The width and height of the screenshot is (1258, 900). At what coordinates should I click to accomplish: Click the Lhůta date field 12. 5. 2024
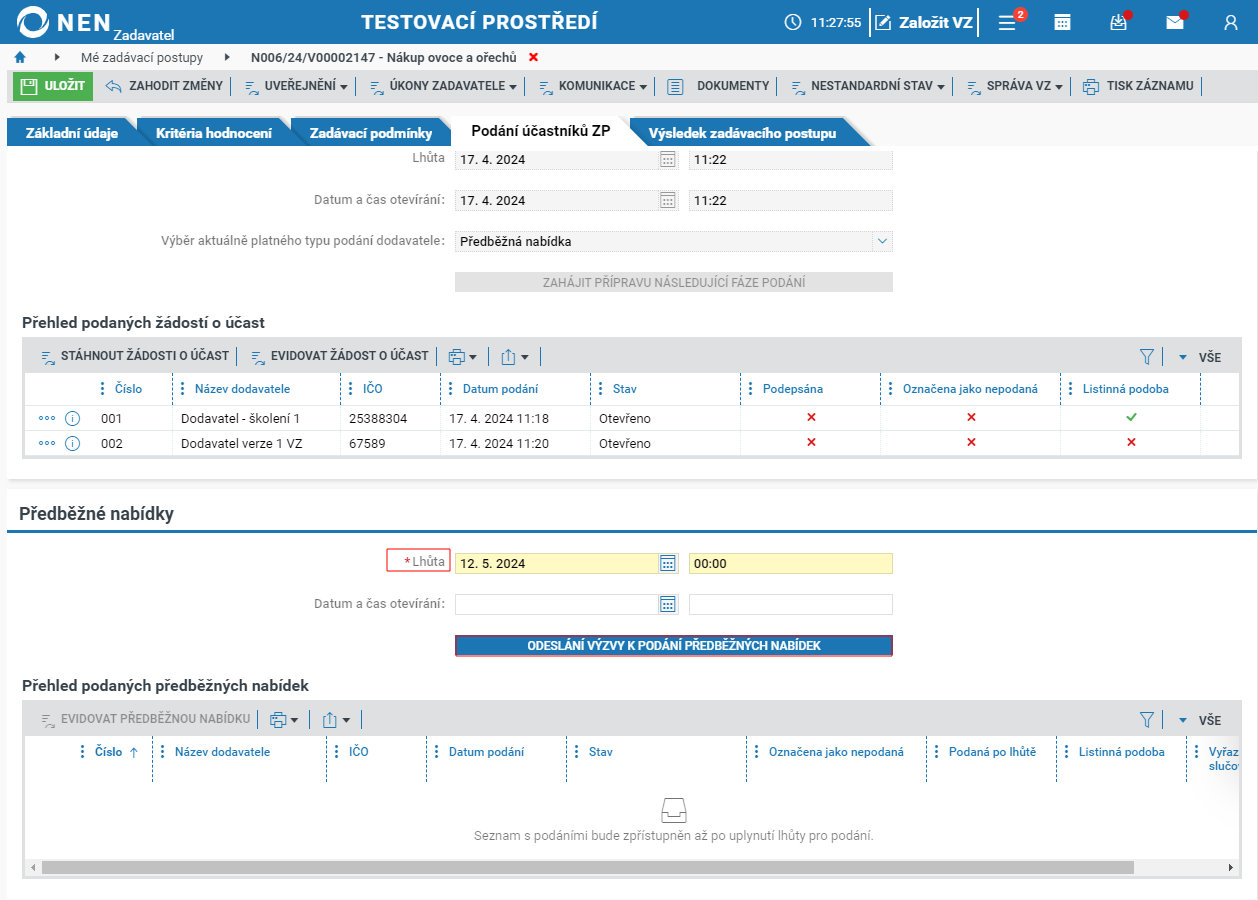(x=556, y=564)
